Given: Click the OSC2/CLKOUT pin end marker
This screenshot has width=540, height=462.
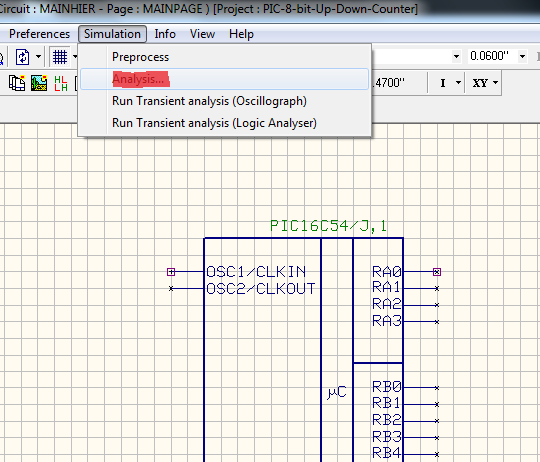Looking at the screenshot, I should tap(171, 288).
